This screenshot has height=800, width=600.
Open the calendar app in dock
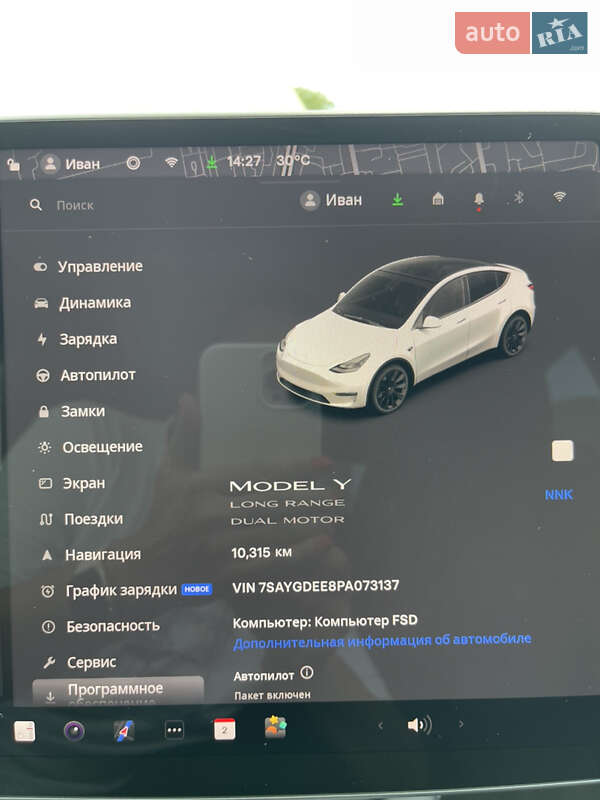(224, 729)
